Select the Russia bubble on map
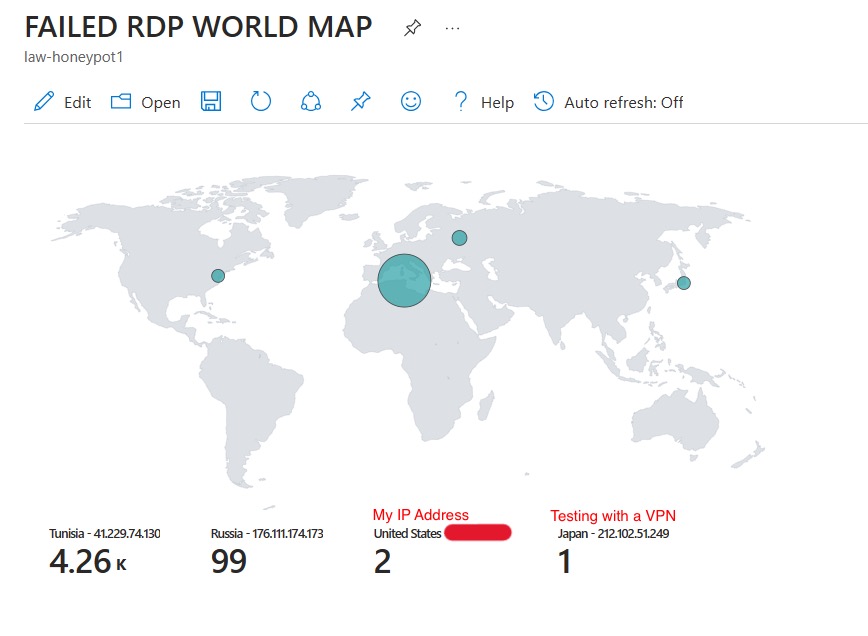The width and height of the screenshot is (868, 636). click(x=459, y=238)
